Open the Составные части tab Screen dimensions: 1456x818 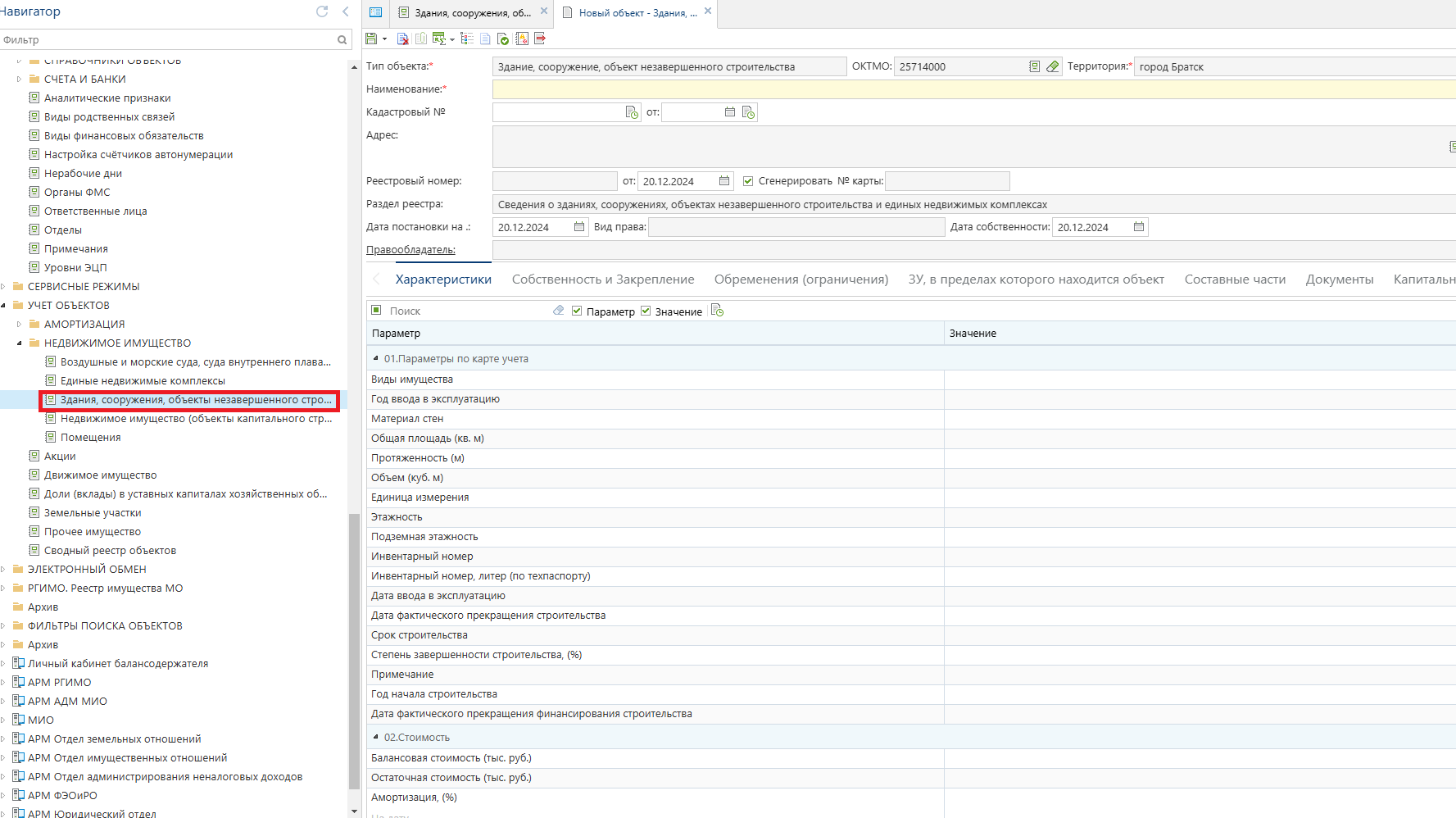(1235, 279)
